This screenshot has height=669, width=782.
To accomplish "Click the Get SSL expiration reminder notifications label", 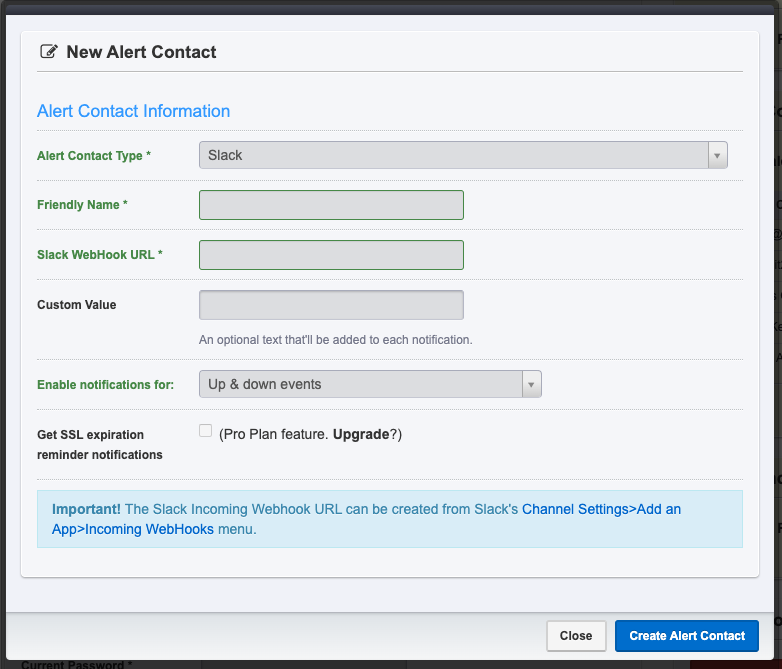I will [99, 445].
